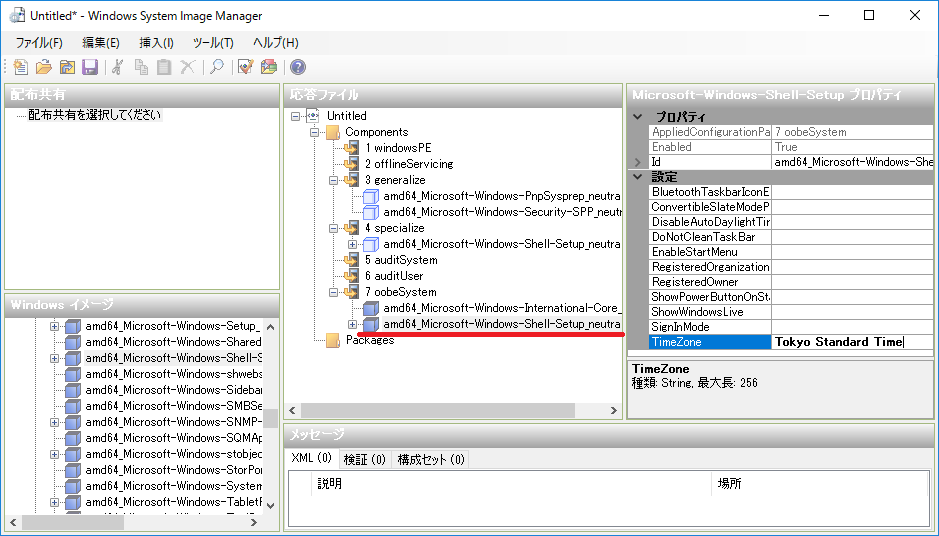
Task: Click the Untitled answer file icon
Action: (313, 116)
